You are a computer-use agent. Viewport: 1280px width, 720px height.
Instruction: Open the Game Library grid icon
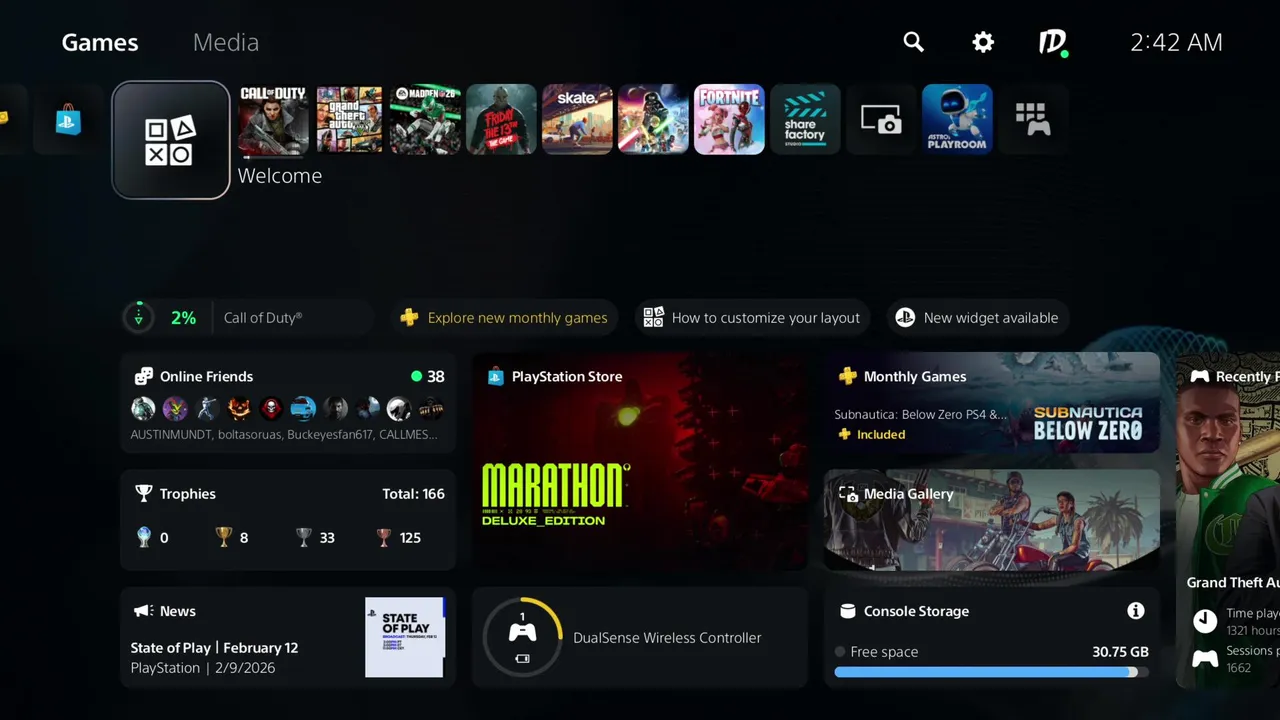pos(1033,119)
